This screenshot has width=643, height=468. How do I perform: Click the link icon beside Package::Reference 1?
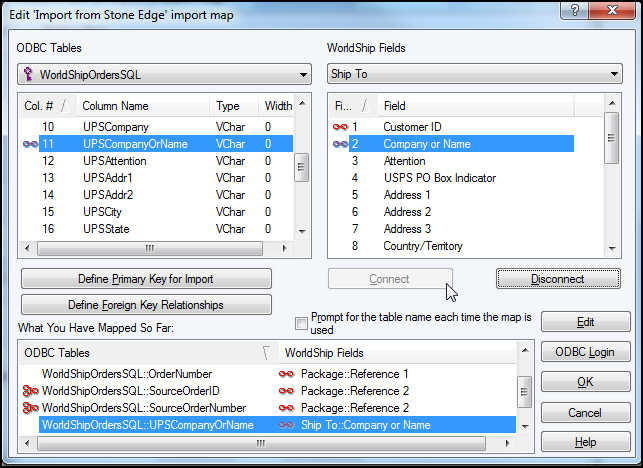click(x=286, y=374)
